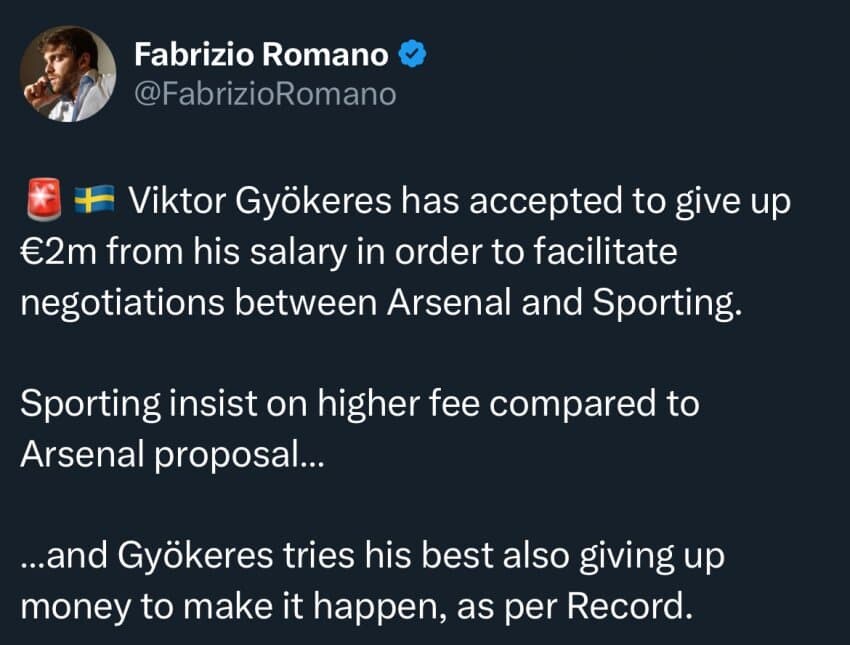Click the "€2m" amount in the tweet
Image resolution: width=850 pixels, height=645 pixels.
coord(58,252)
